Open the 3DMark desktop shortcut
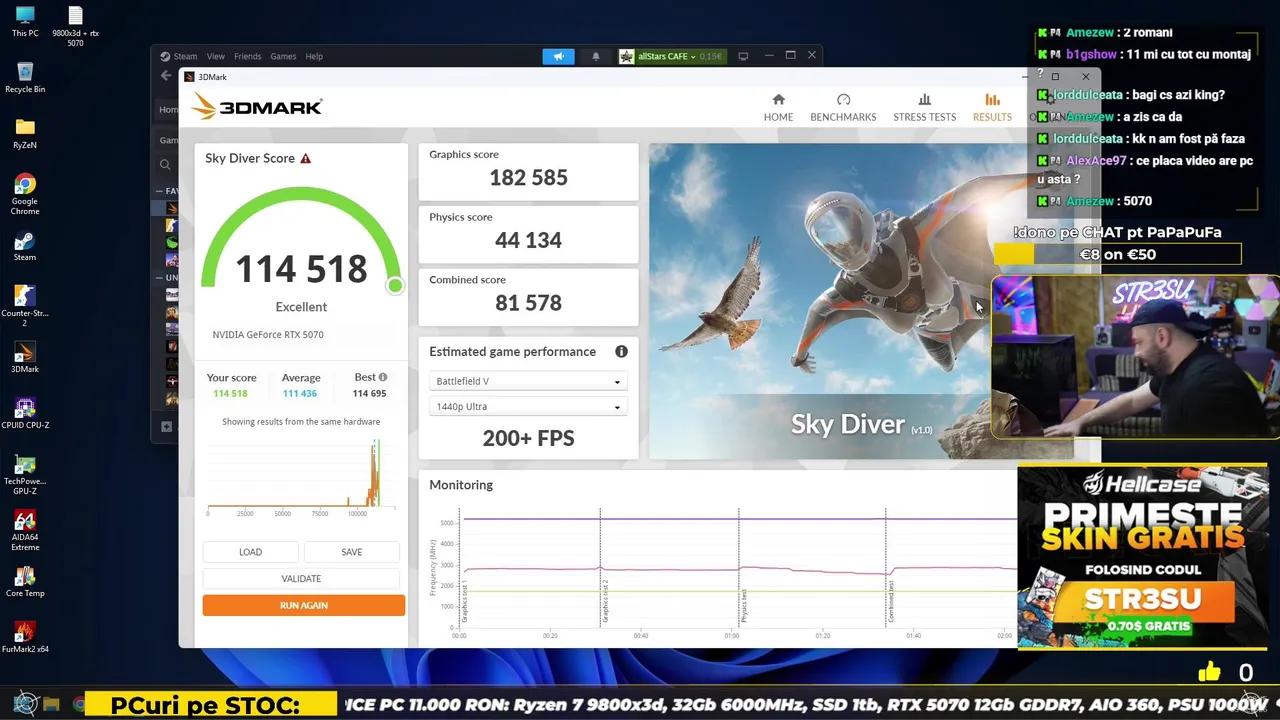The height and width of the screenshot is (720, 1280). 25,358
